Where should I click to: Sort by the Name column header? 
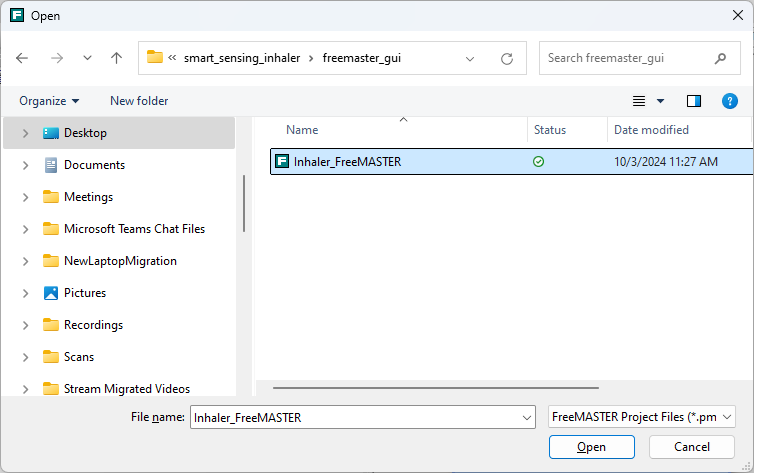point(302,130)
